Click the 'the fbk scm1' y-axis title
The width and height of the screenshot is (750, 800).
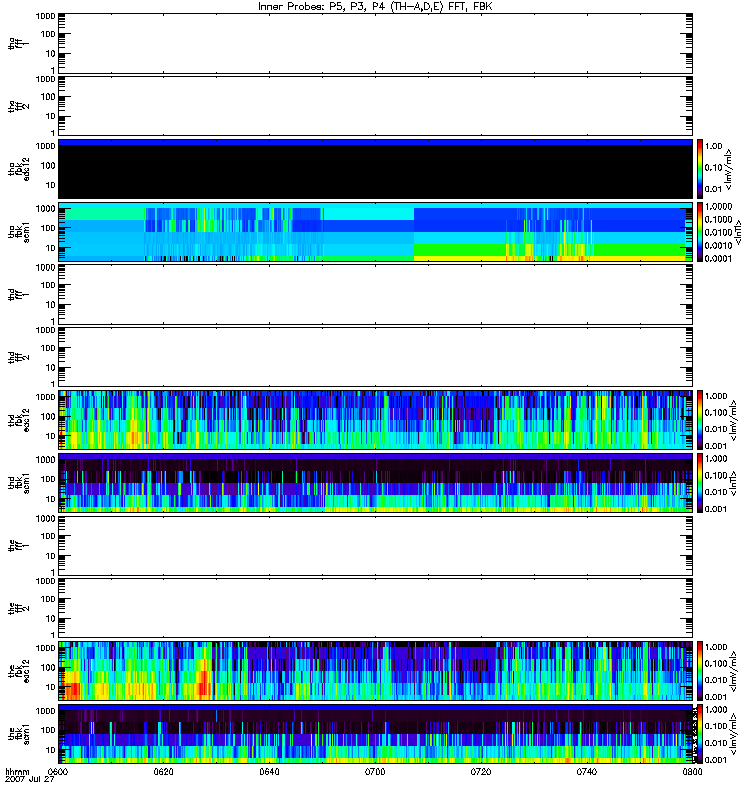pyautogui.click(x=19, y=734)
